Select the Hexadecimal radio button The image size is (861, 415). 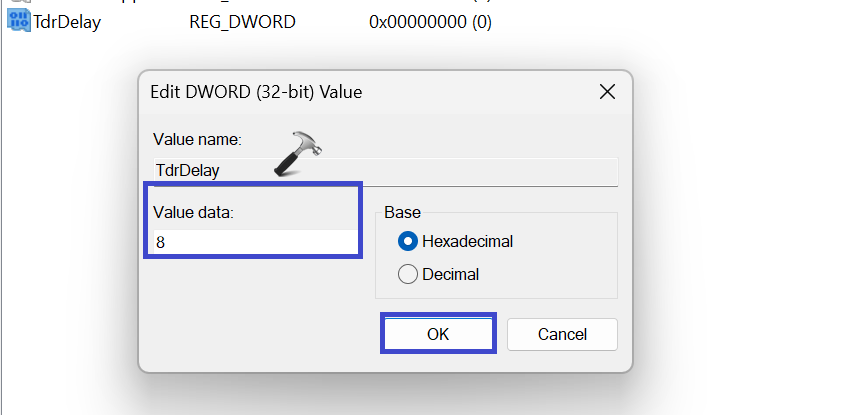(408, 241)
